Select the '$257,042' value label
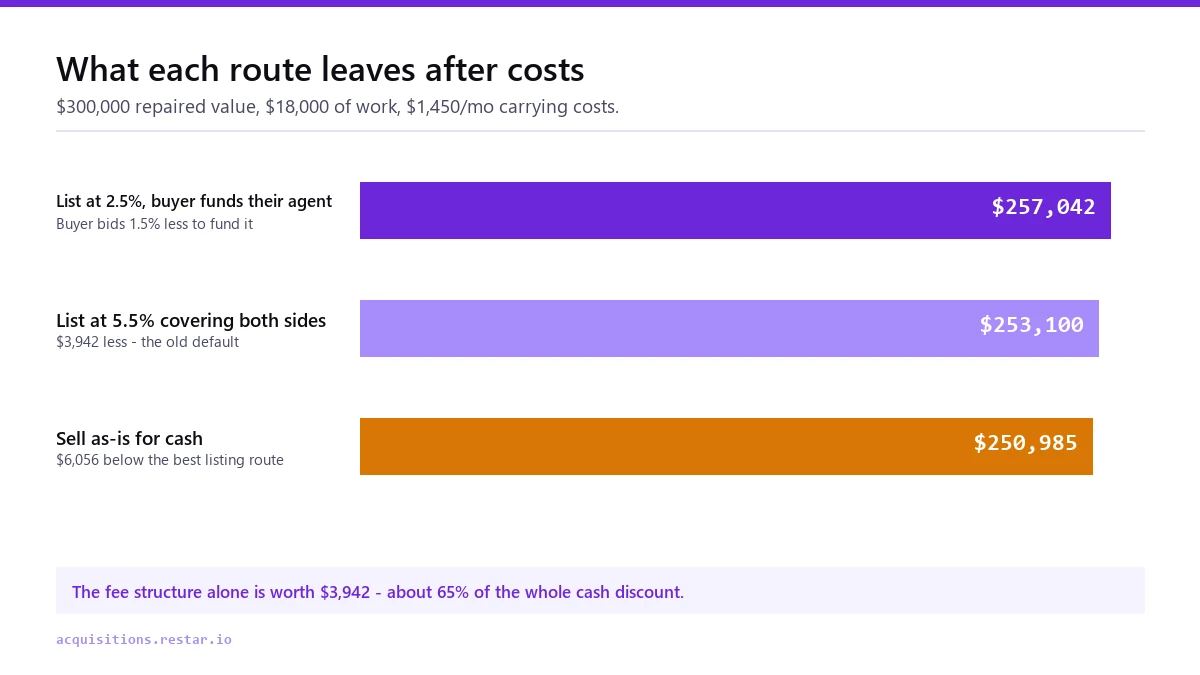The width and height of the screenshot is (1200, 675). coord(1043,207)
